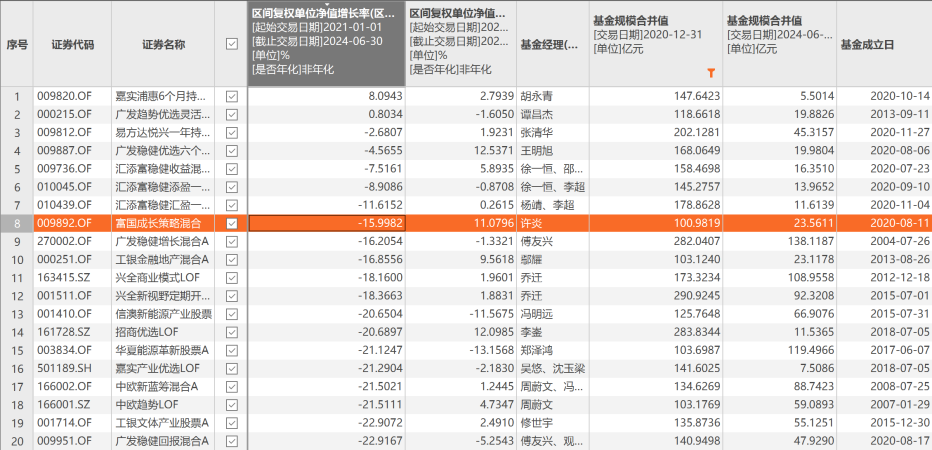932x450 pixels.
Task: Select security code 163415.SZ
Action: tap(64, 278)
